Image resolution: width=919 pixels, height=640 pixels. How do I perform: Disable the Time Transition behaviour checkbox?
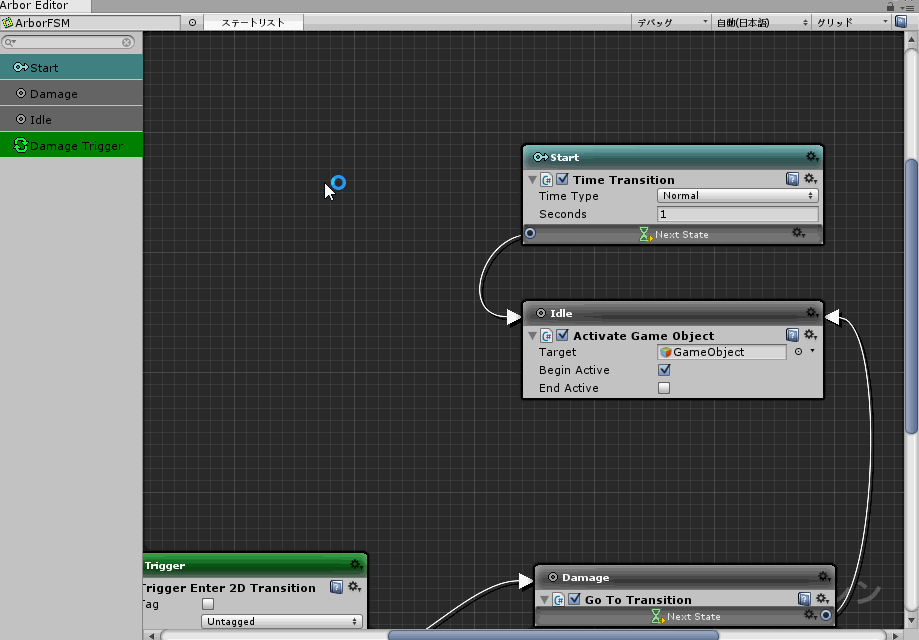click(562, 180)
